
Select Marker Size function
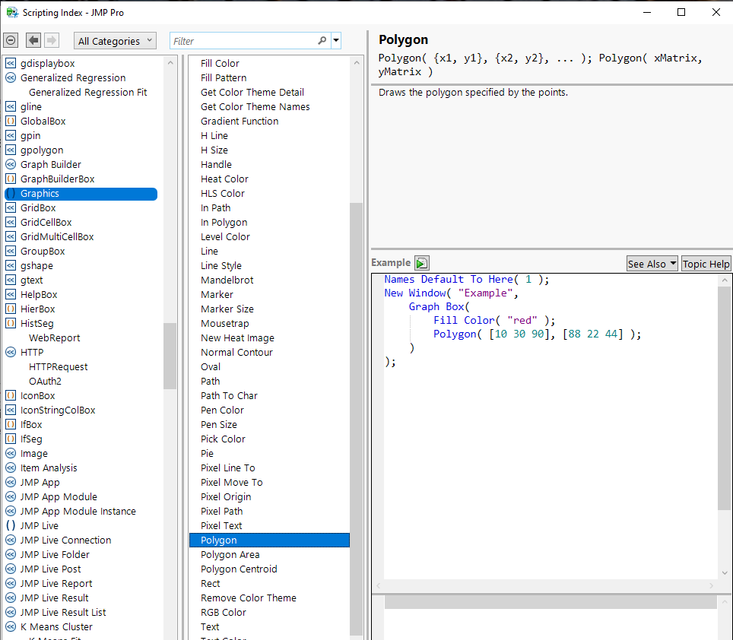point(227,309)
